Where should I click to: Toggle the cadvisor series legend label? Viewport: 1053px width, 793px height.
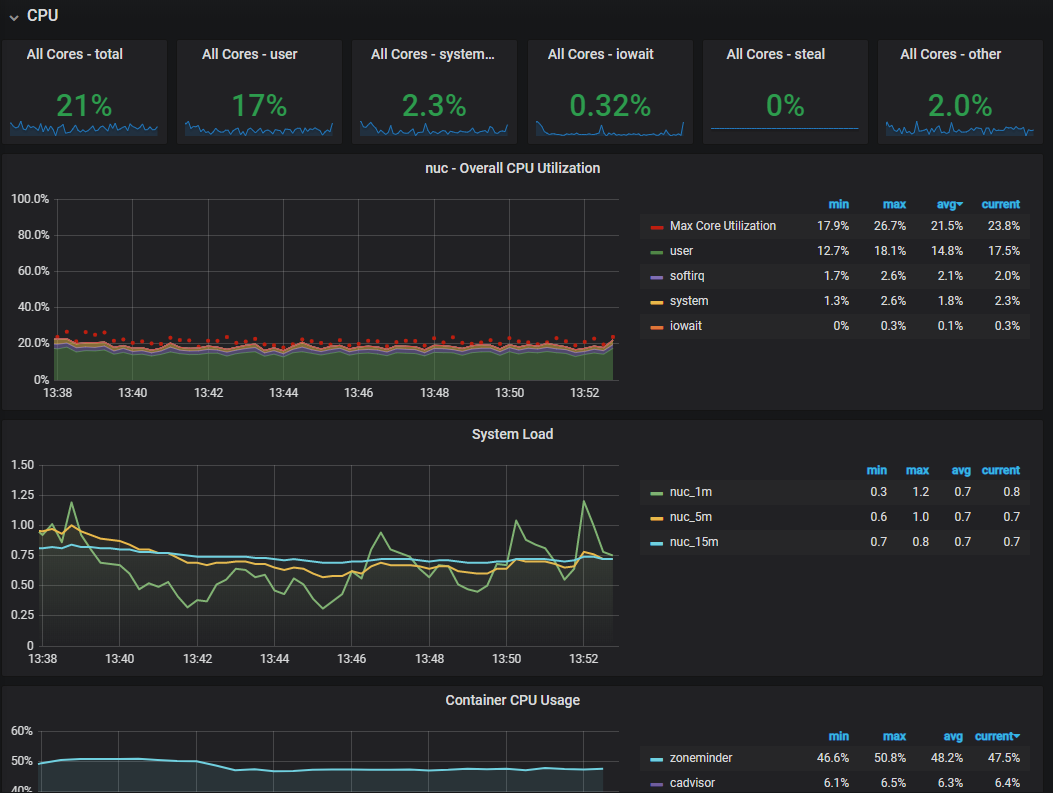692,782
